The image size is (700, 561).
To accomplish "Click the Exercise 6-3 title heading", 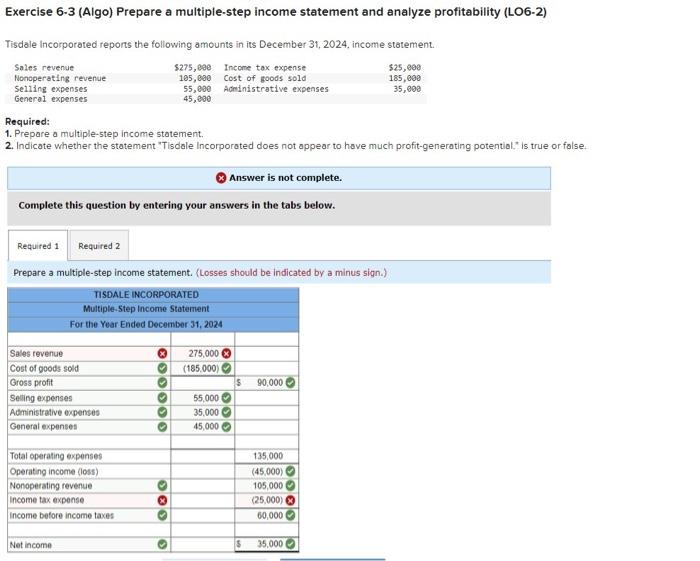I will tap(275, 12).
